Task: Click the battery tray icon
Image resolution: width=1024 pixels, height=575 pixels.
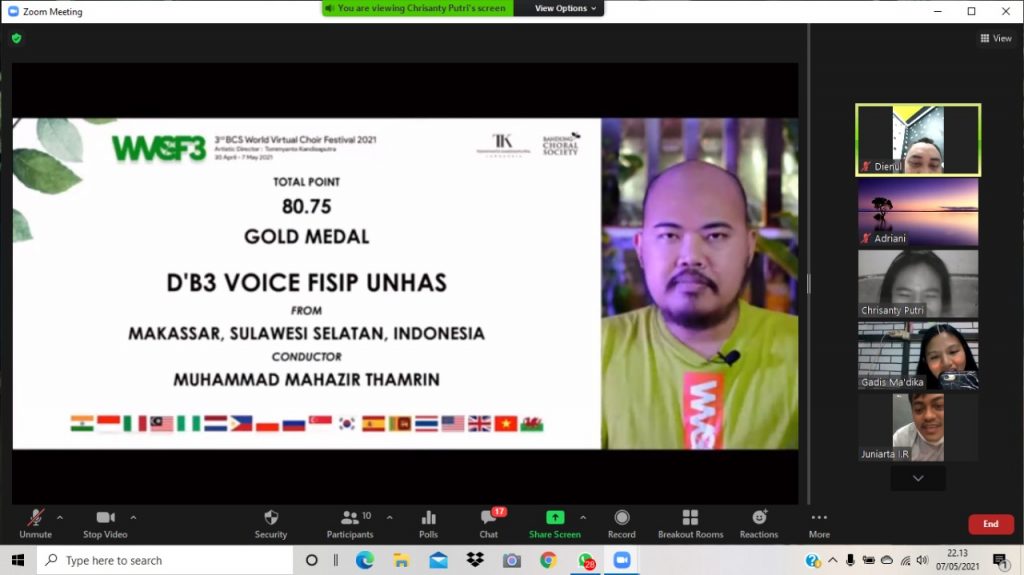Action: pos(869,560)
